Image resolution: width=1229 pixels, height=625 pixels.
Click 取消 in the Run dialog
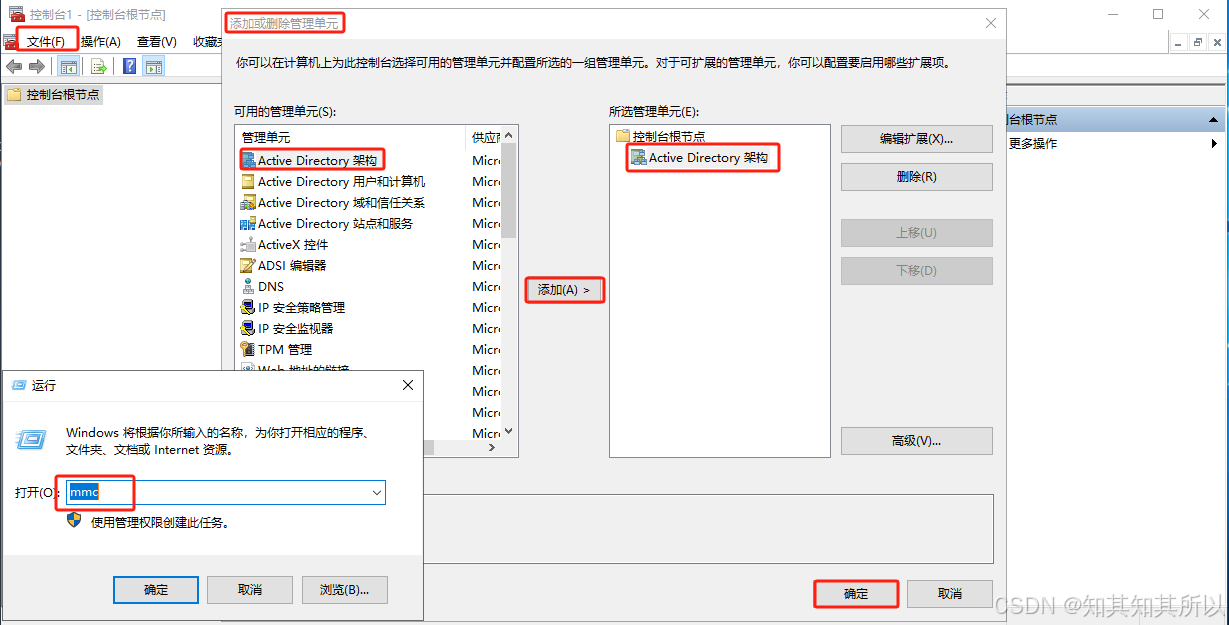pos(250,590)
